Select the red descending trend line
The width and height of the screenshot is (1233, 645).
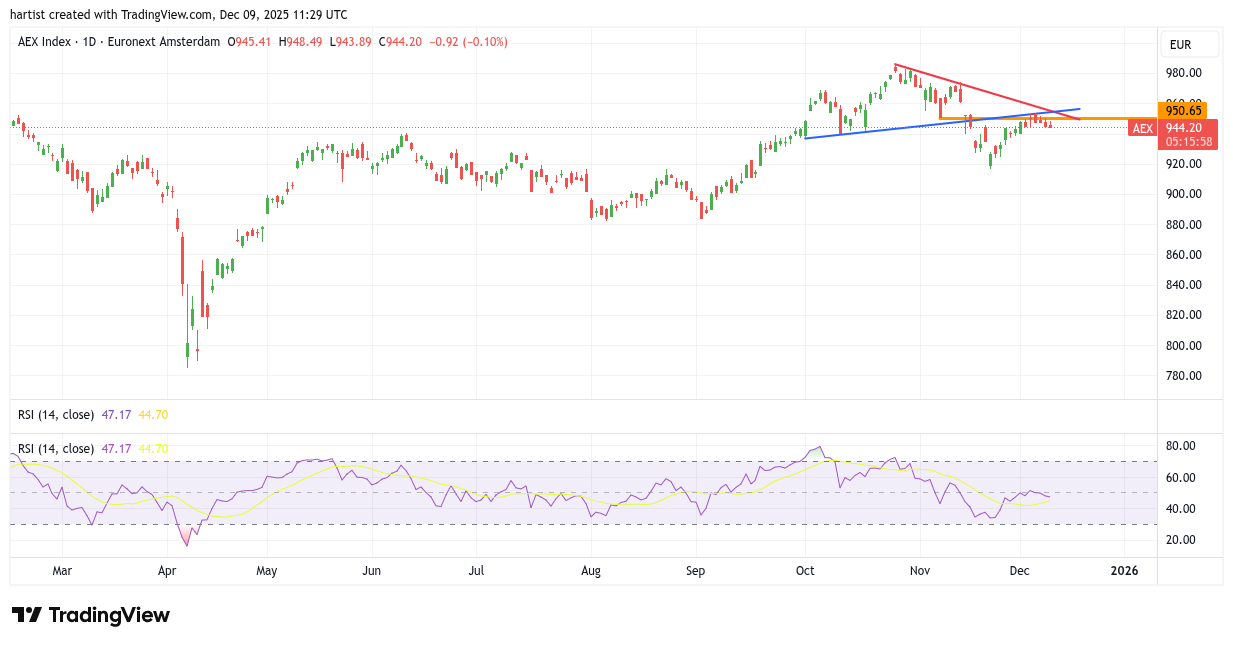[980, 89]
